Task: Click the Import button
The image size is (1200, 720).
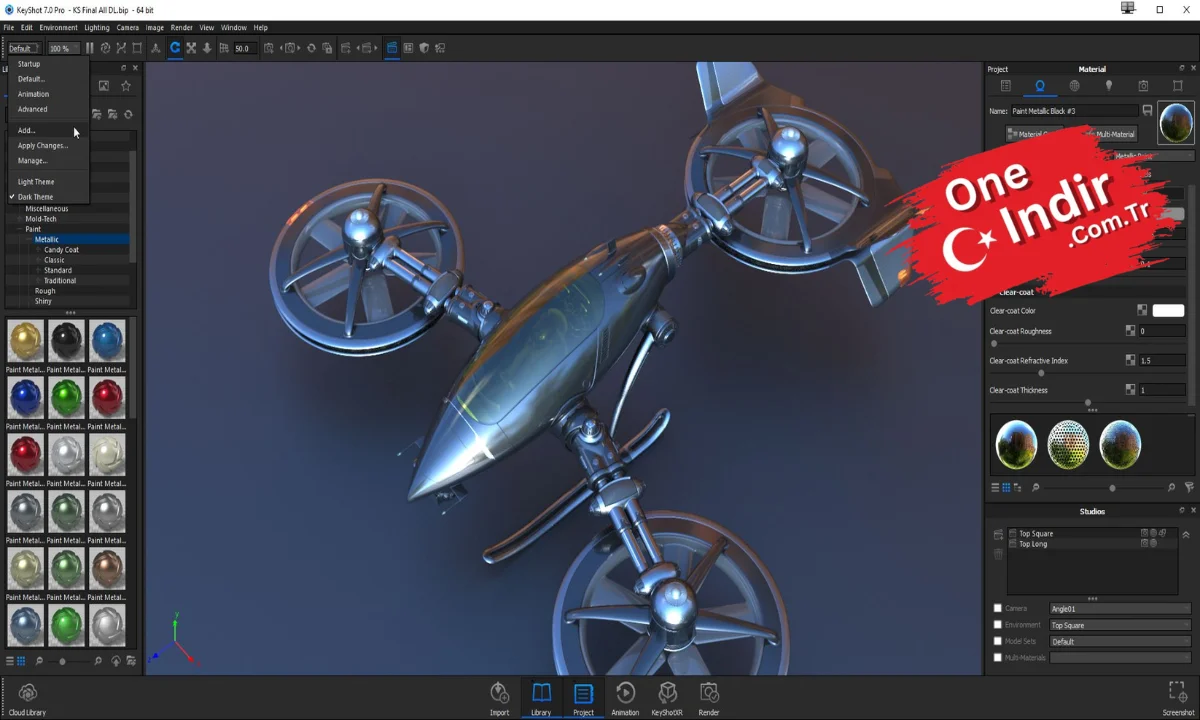Action: click(x=499, y=698)
